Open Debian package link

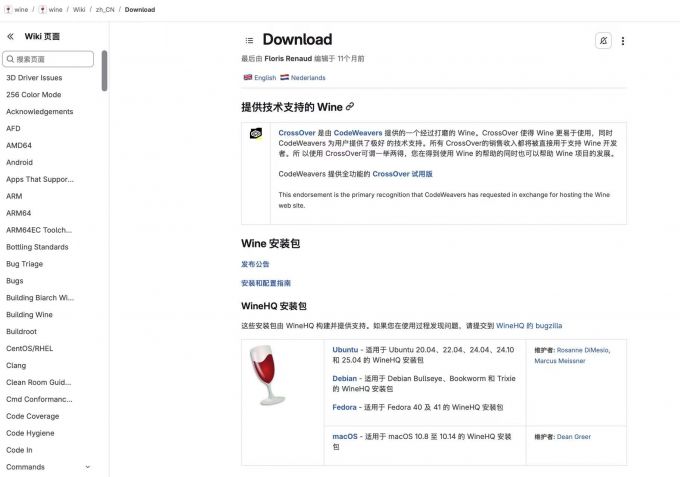[344, 379]
